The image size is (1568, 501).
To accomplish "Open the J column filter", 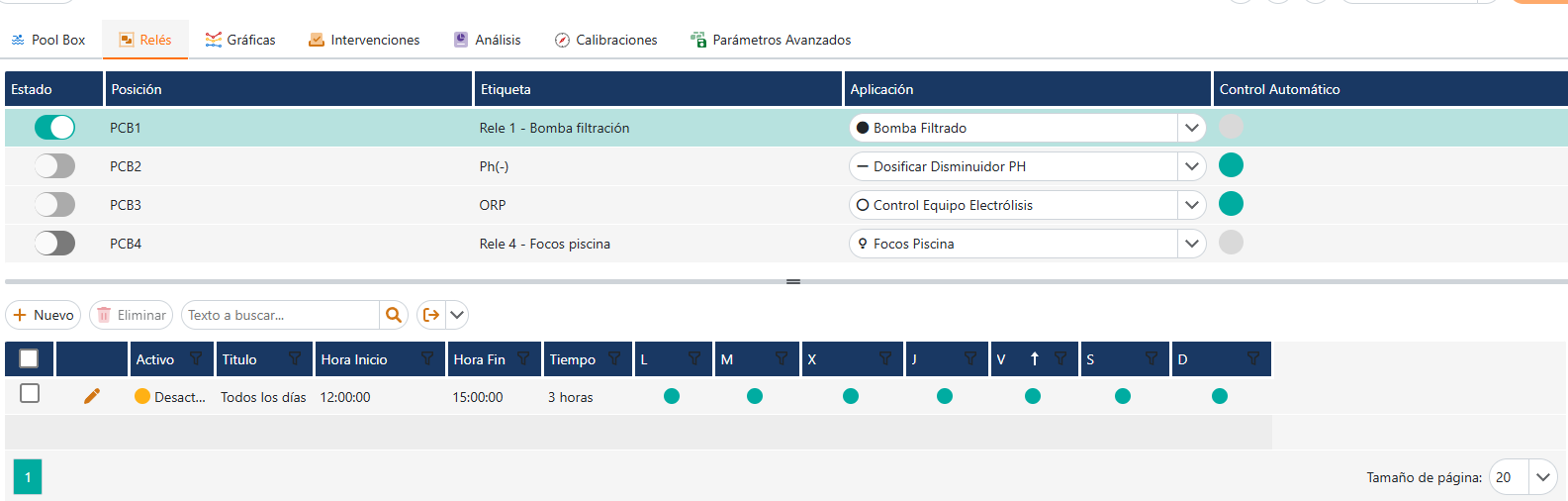I will pyautogui.click(x=970, y=358).
